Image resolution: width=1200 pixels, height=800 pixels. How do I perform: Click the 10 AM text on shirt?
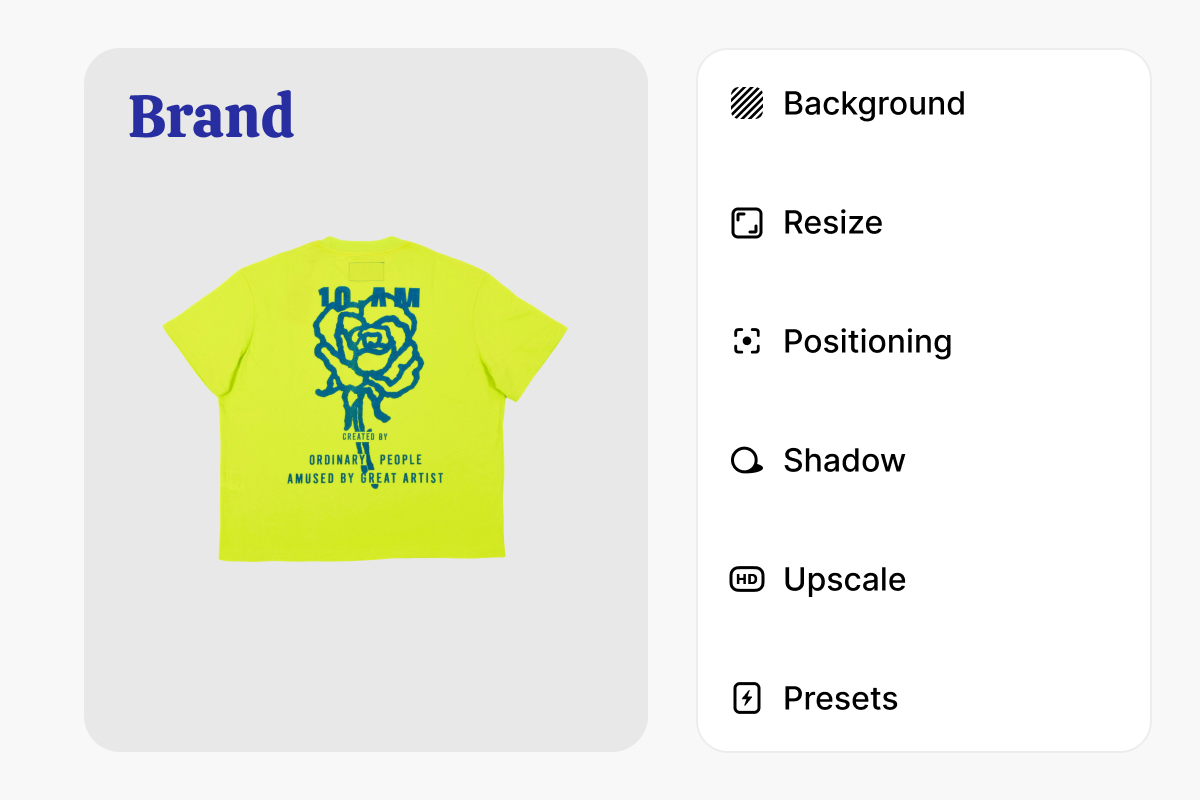(x=369, y=297)
